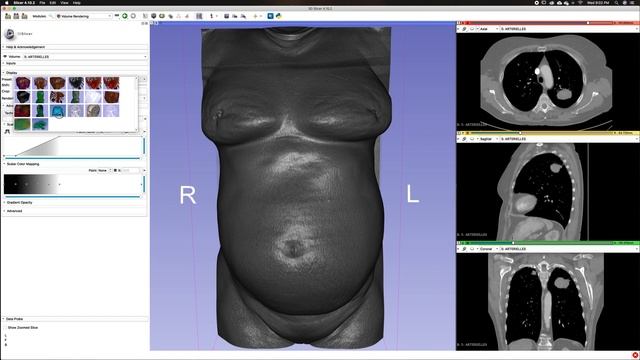Toggle Coronal slice visibility eye
This screenshot has height=360, width=640.
(x=472, y=249)
